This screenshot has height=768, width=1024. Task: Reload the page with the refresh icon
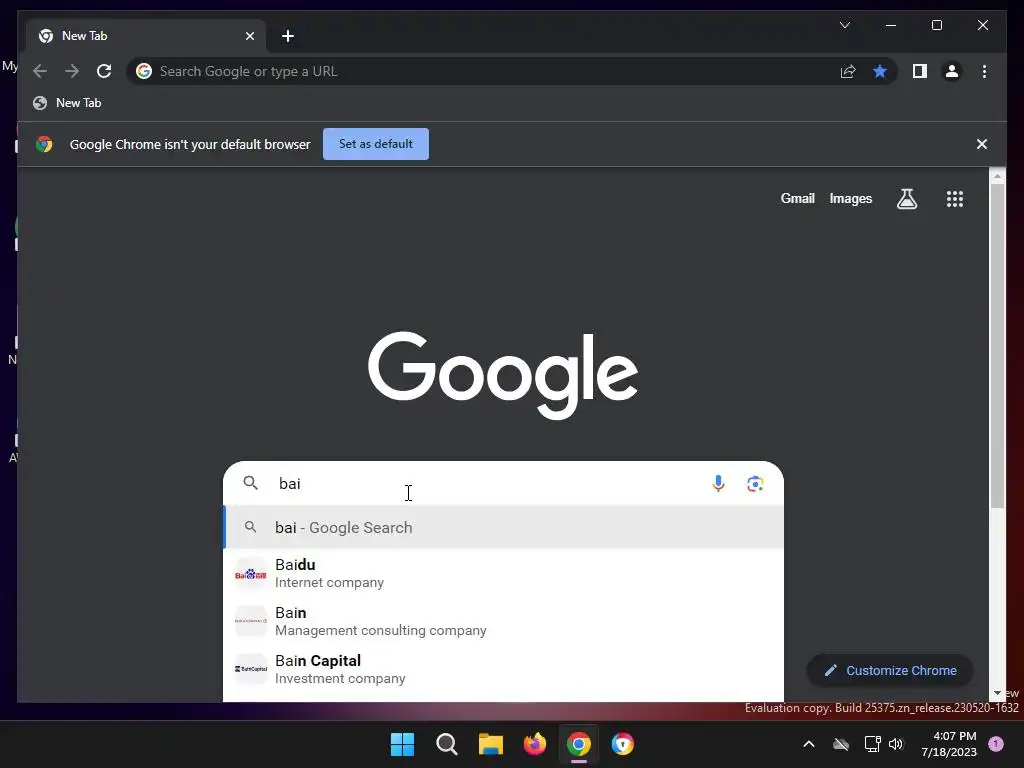104,71
